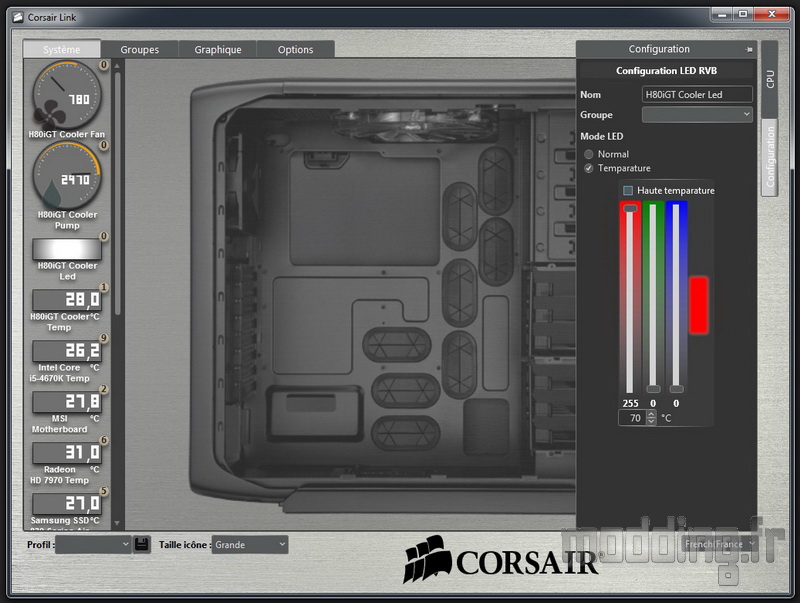Click the Nom field containing H80iGT Cooler Led

697,94
